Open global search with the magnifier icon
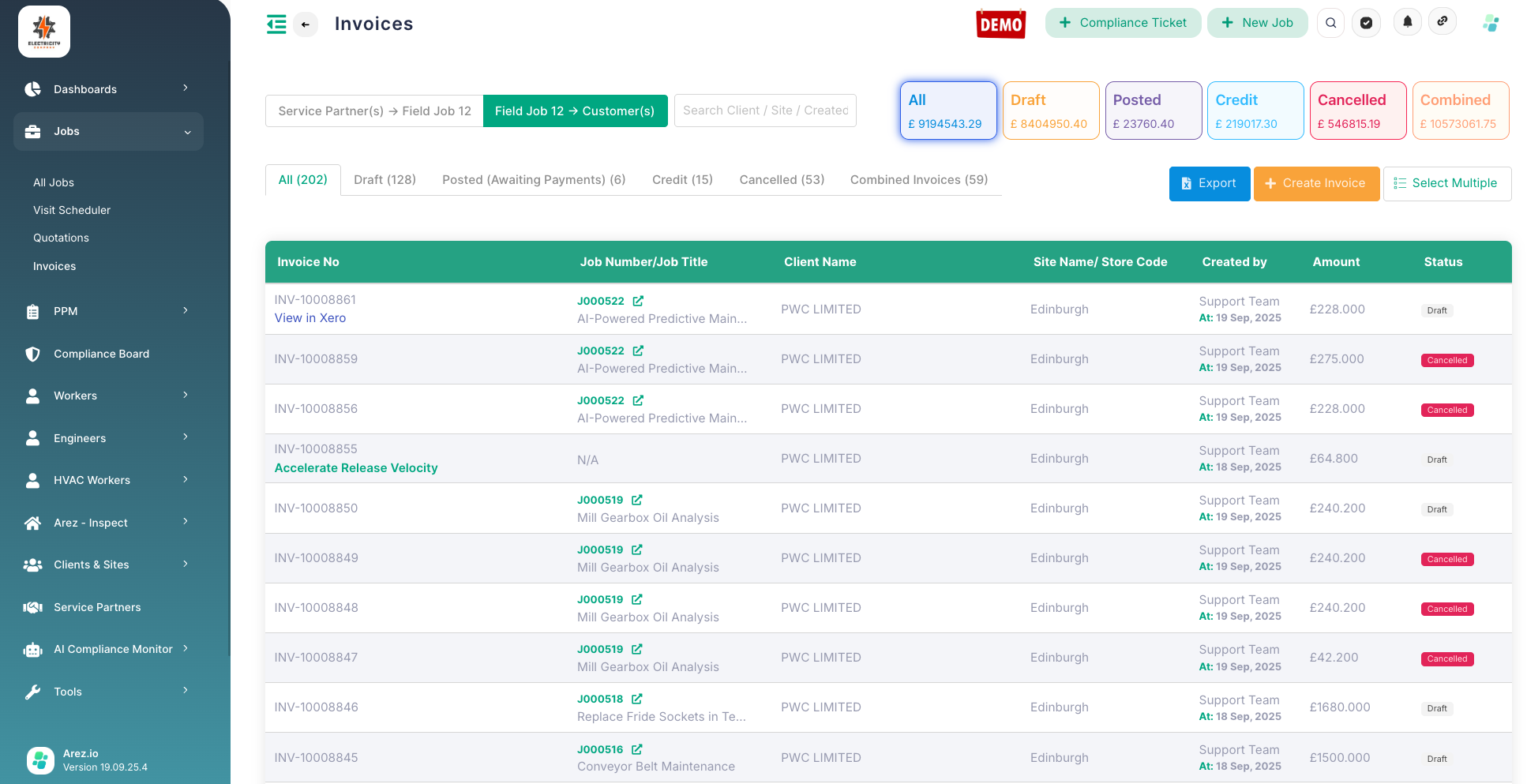This screenshot has width=1527, height=784. click(x=1330, y=23)
